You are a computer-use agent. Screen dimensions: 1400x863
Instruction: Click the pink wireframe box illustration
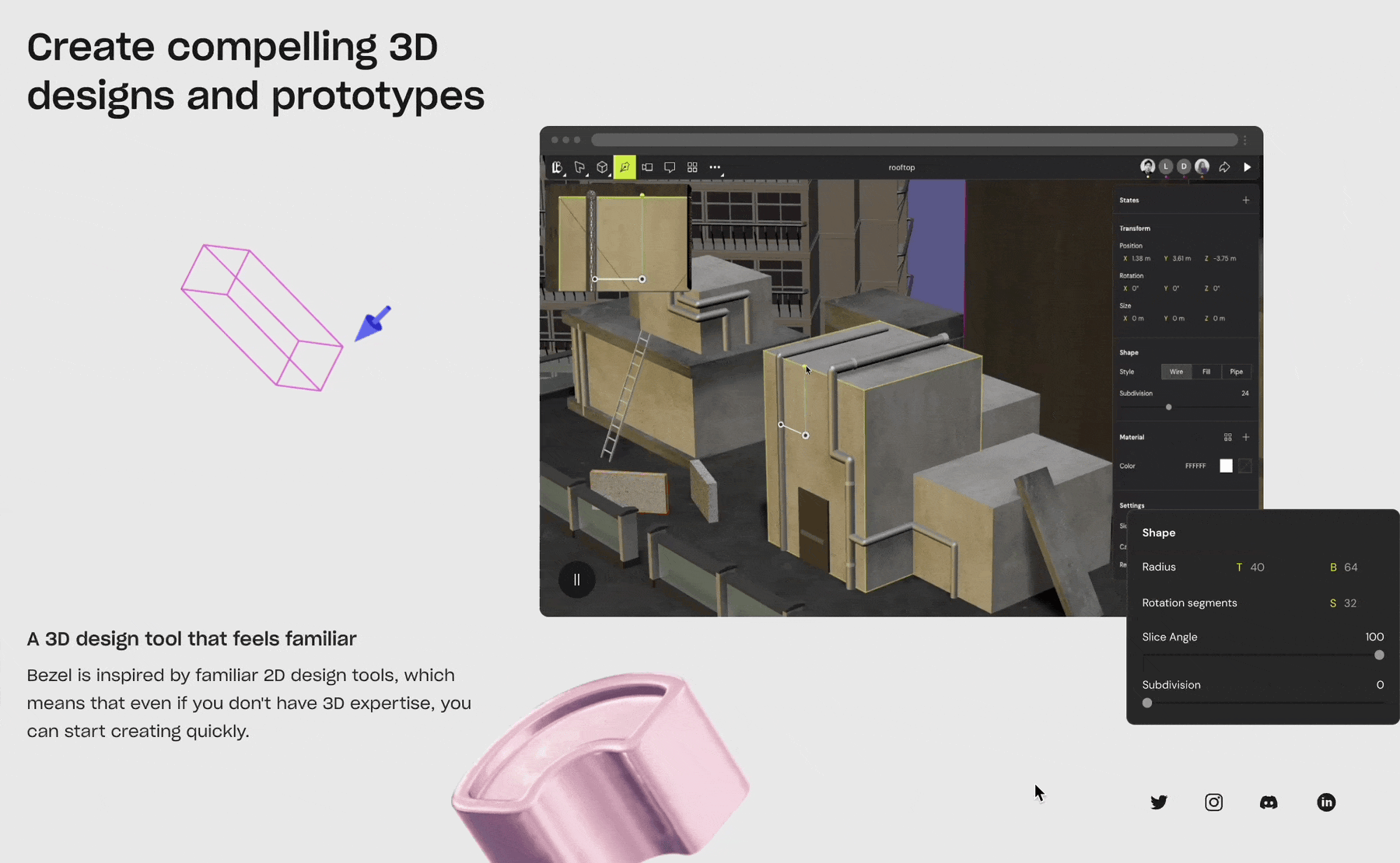pos(262,318)
